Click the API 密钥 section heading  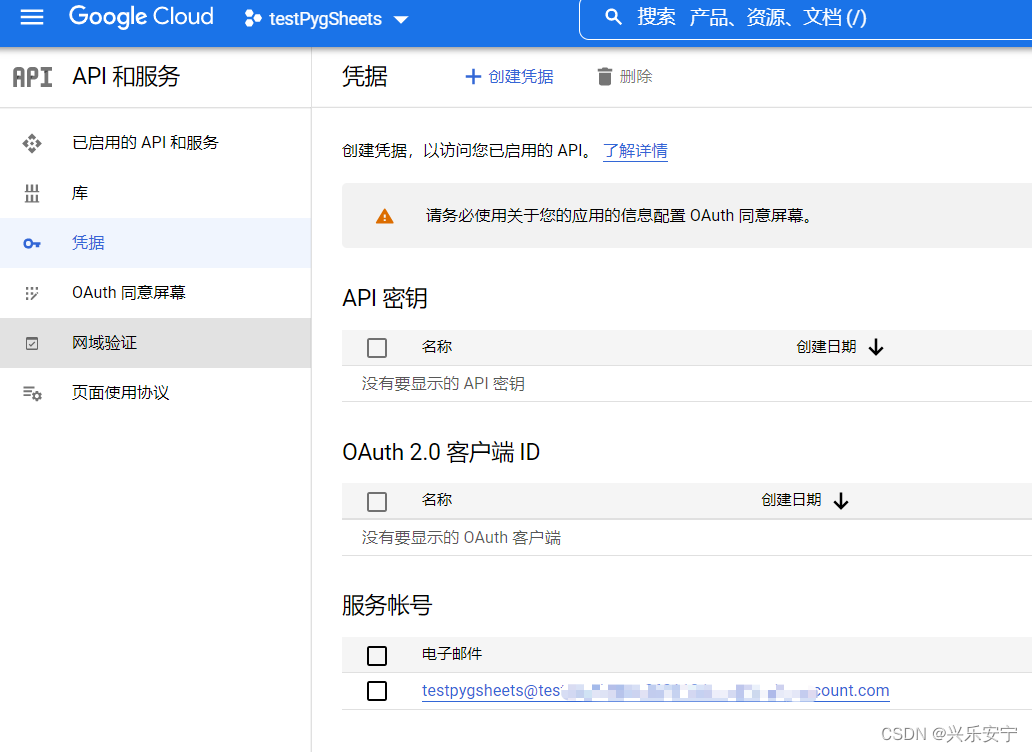click(385, 298)
